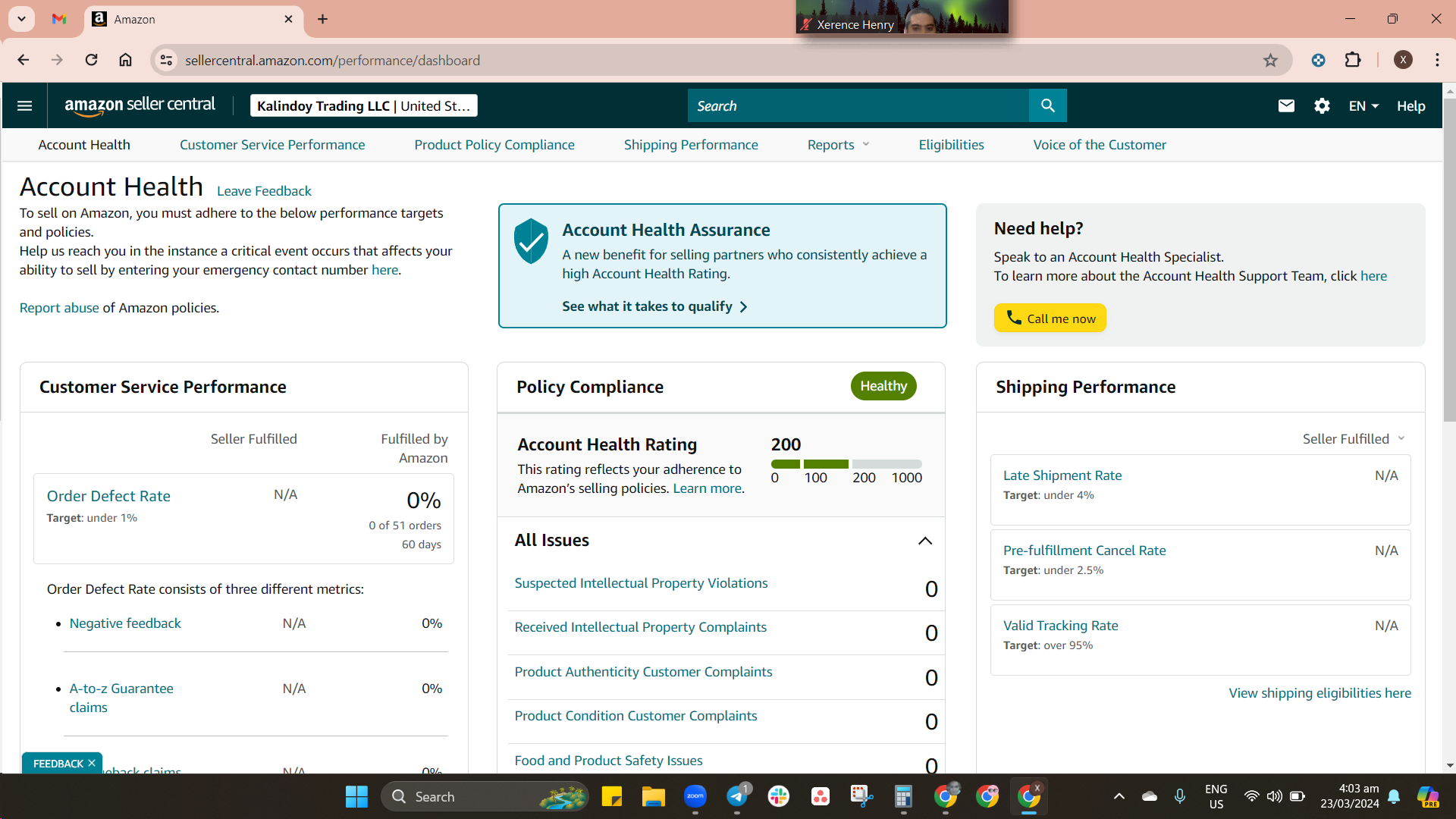1456x819 pixels.
Task: Focus the Seller Central search field
Action: tap(858, 105)
